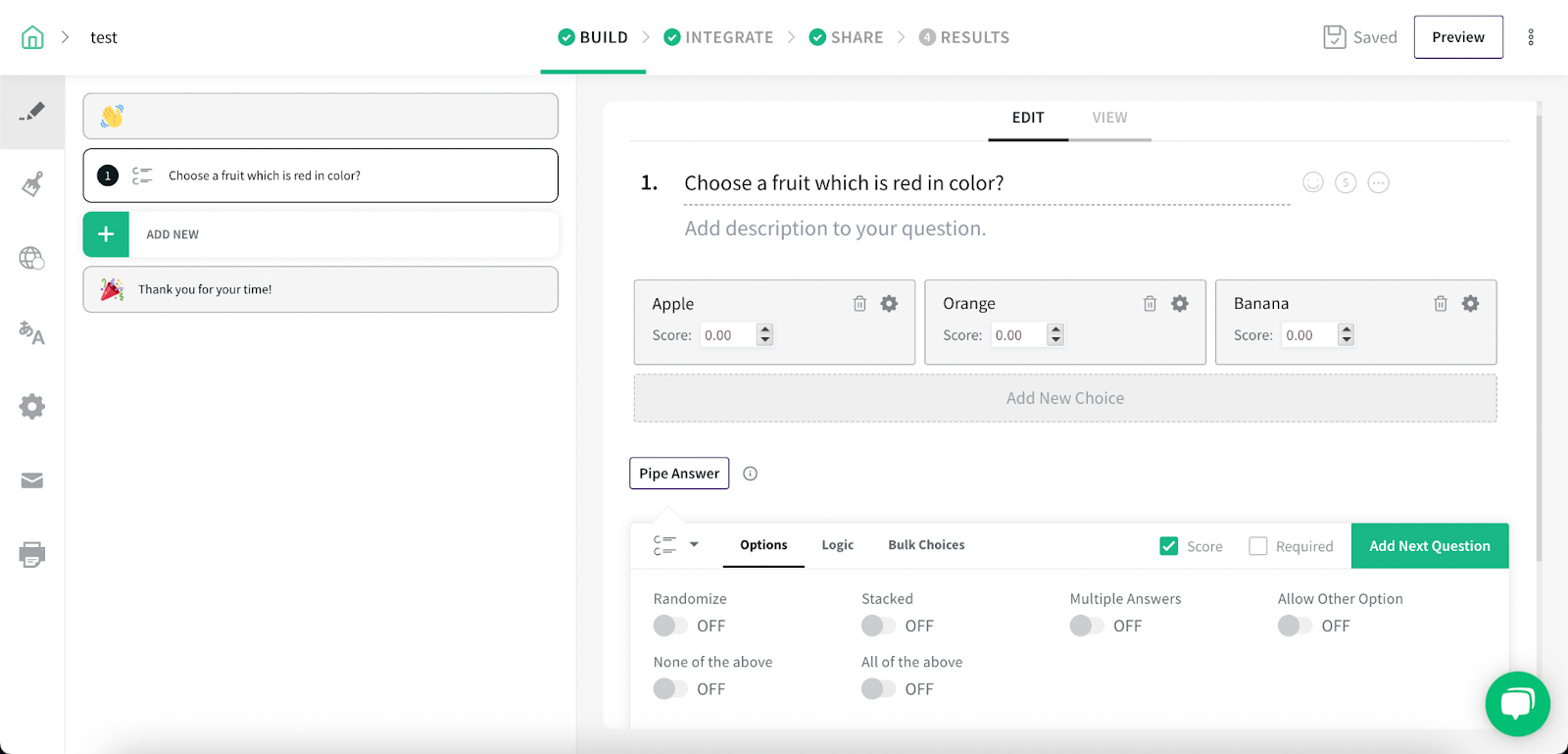
Task: Click the Preview button
Action: (1457, 37)
